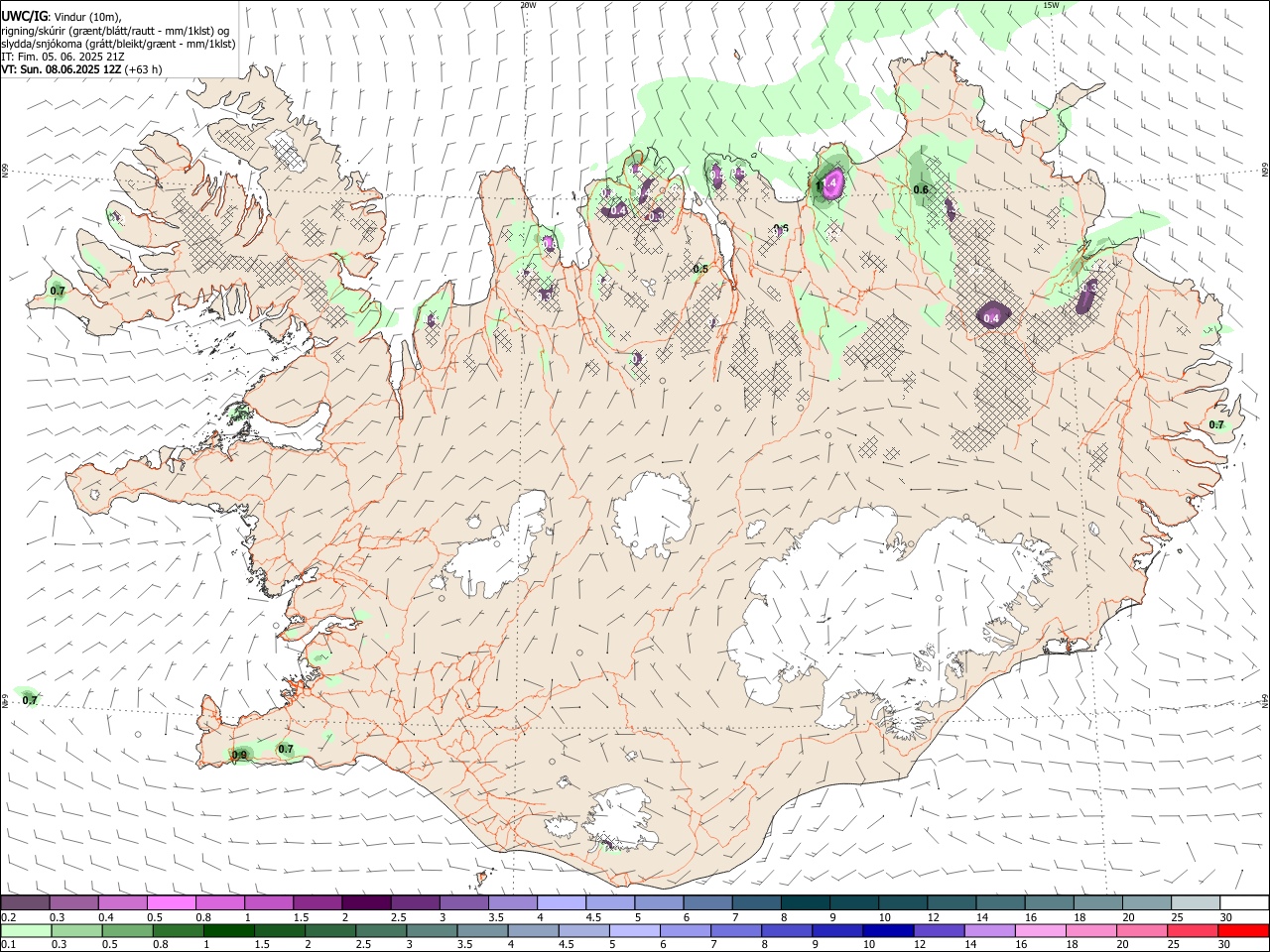
Task: Choose the bright red 30 swatch ending the lower legend
Action: point(1241,931)
